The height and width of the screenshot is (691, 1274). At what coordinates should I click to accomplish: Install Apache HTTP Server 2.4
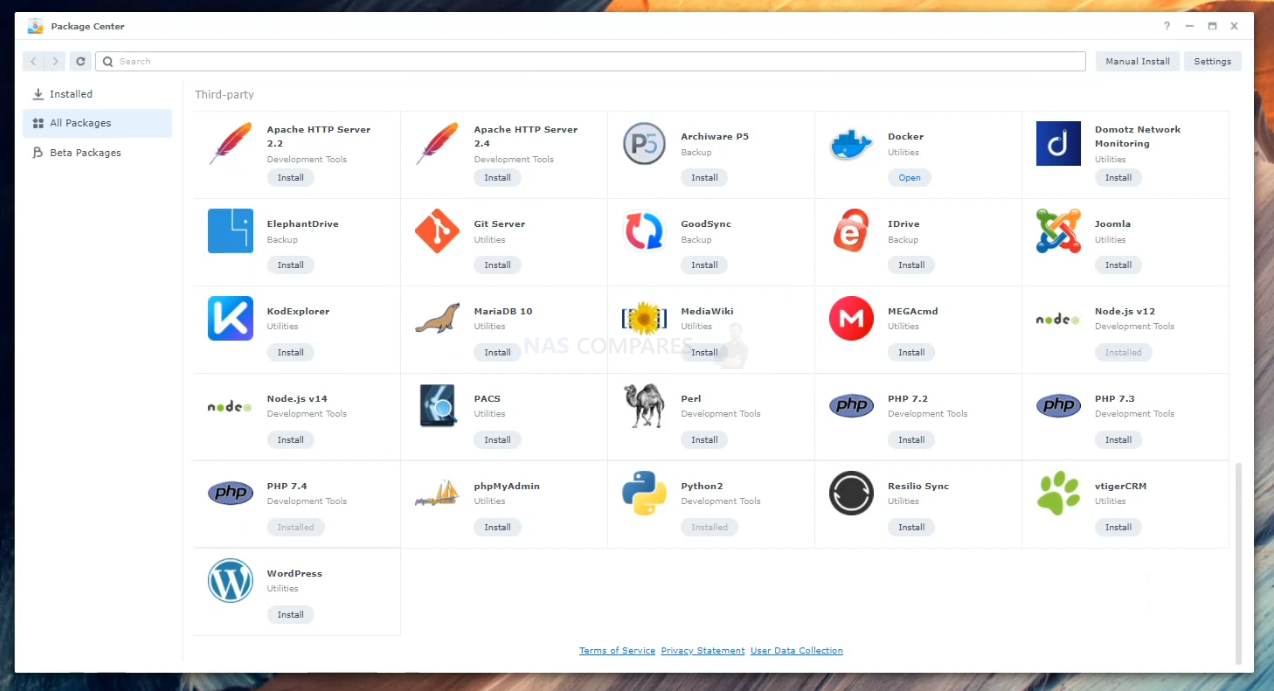[498, 178]
